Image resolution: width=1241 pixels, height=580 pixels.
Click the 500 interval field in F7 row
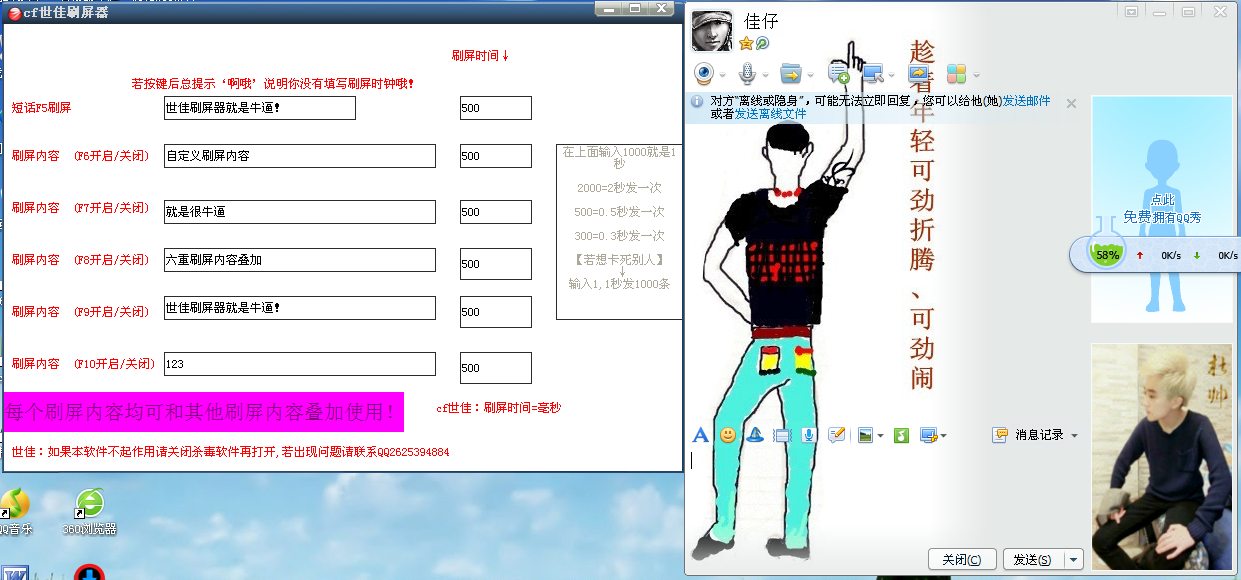496,212
